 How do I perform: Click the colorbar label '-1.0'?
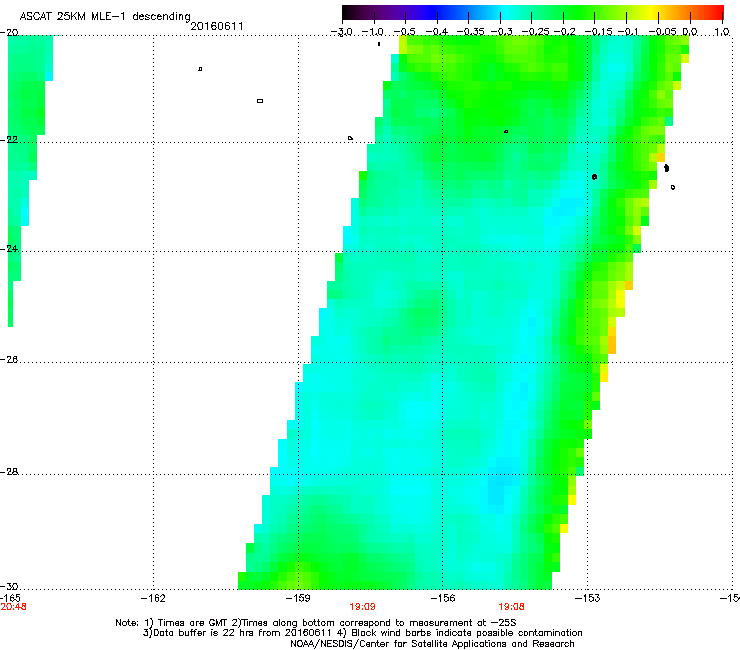[372, 32]
